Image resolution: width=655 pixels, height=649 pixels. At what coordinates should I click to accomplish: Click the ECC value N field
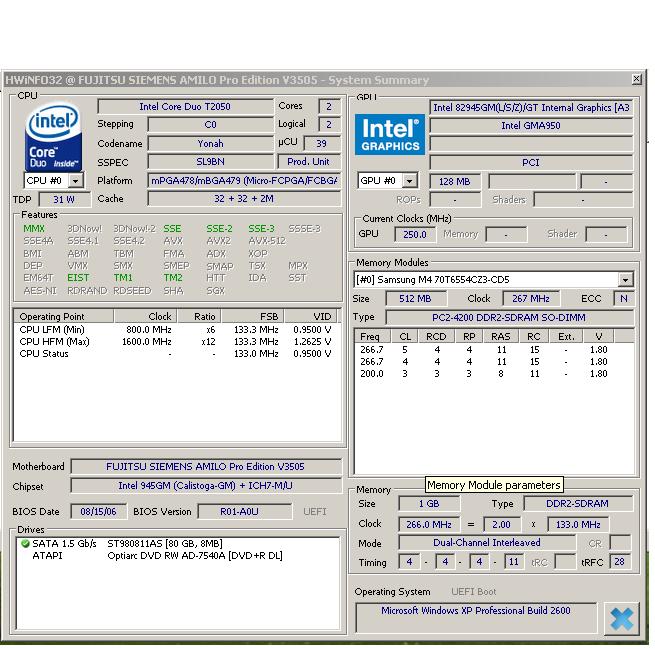624,299
